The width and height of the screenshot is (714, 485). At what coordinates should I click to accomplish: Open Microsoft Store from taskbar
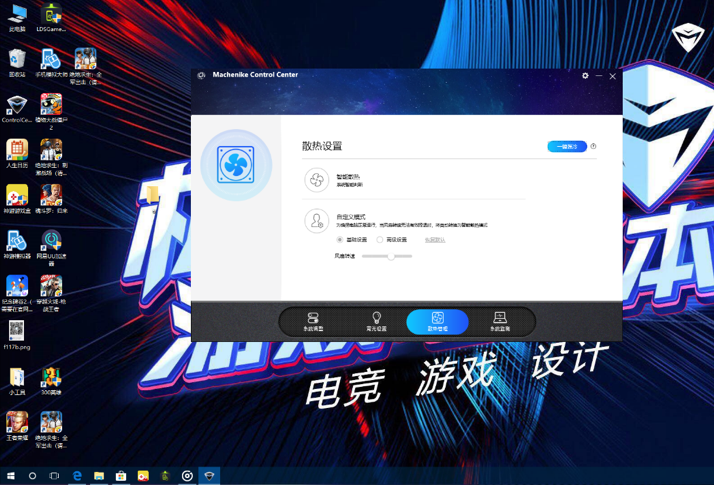121,476
